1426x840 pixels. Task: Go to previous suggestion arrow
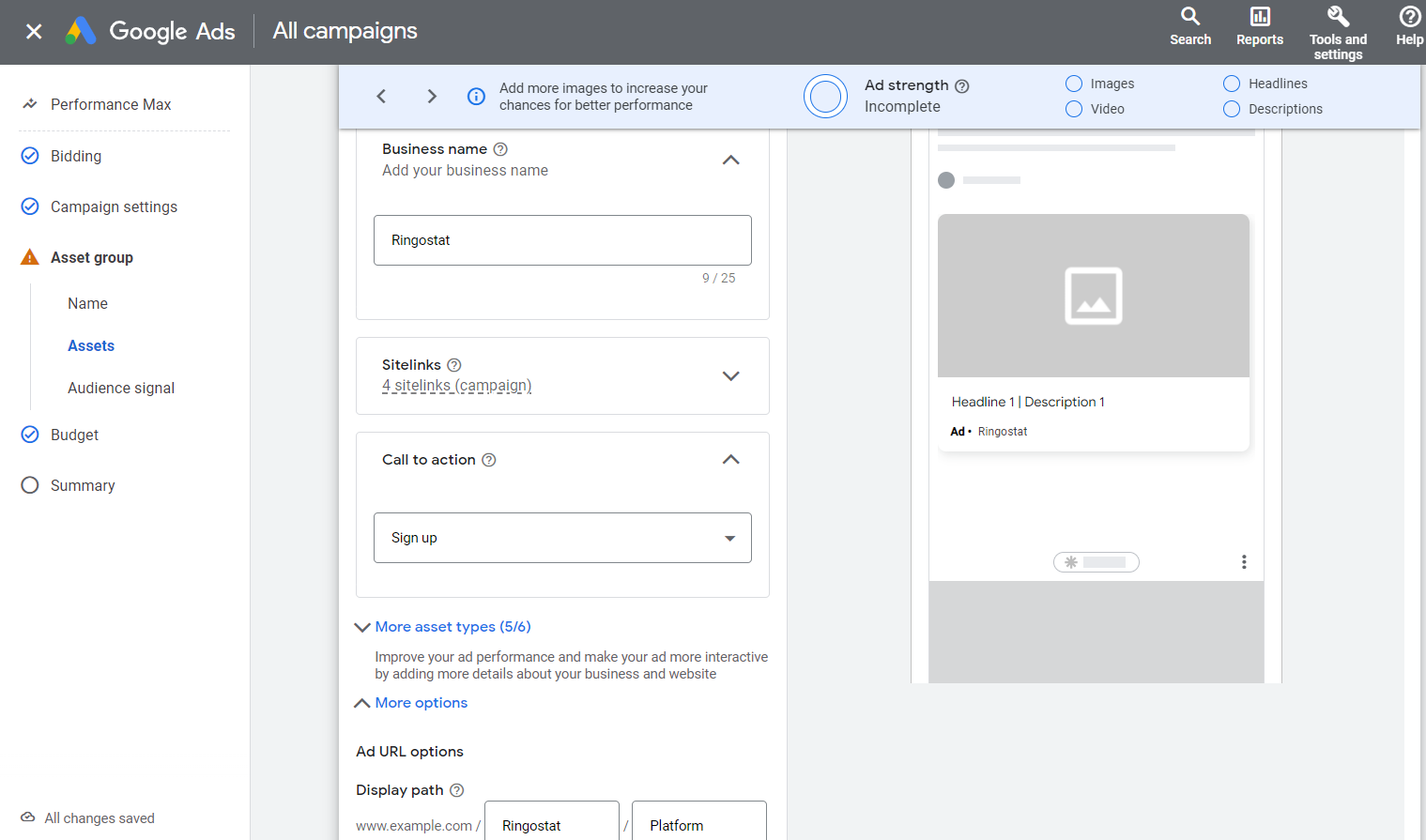coord(381,96)
